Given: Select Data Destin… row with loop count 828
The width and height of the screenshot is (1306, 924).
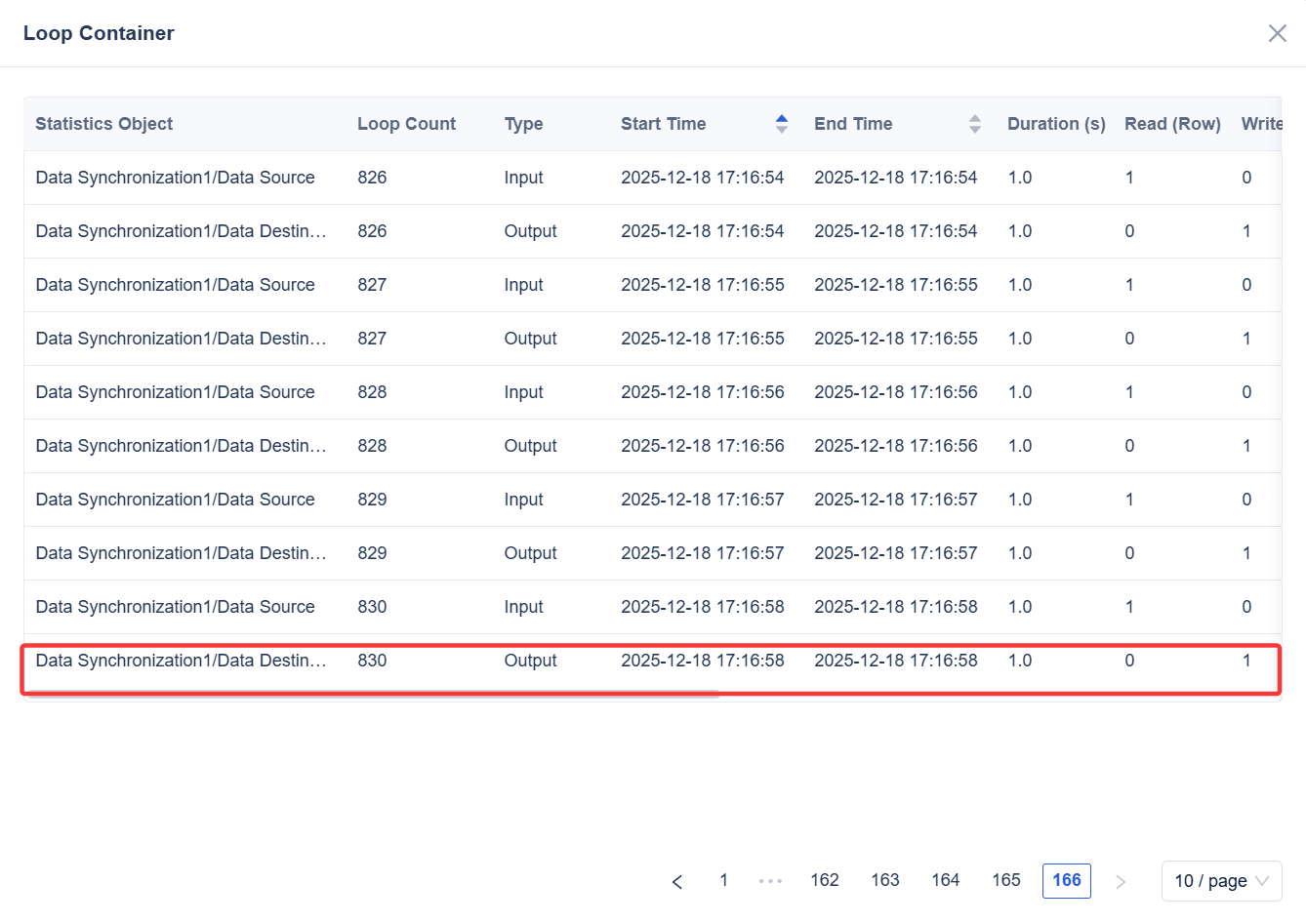Looking at the screenshot, I should click(x=652, y=446).
